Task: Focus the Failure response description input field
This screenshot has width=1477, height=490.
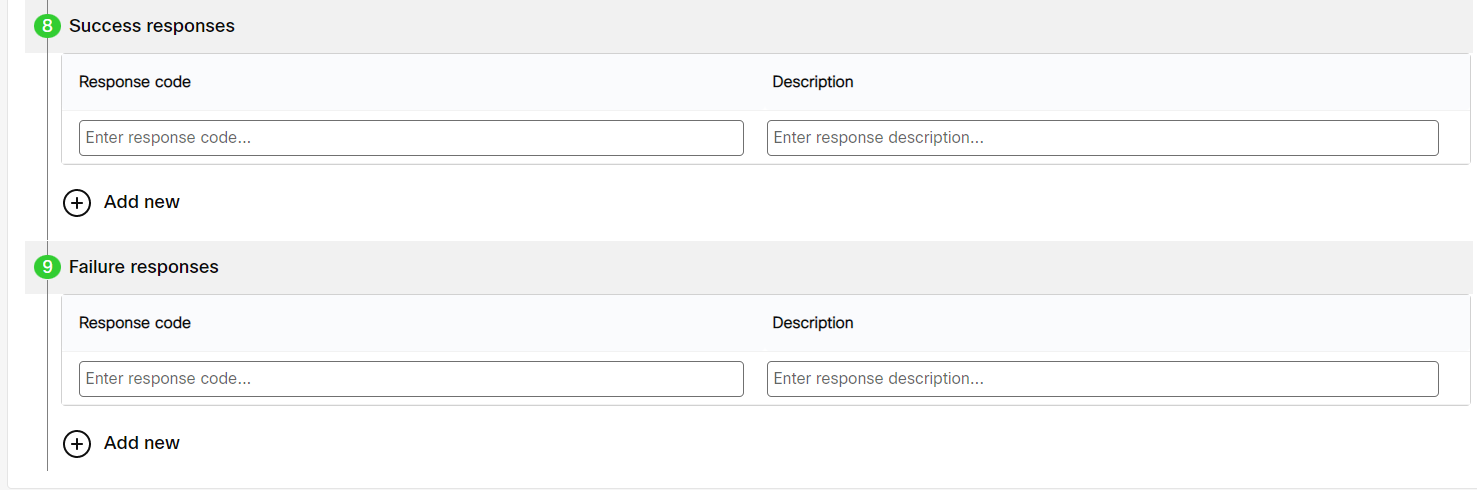Action: click(x=1103, y=379)
